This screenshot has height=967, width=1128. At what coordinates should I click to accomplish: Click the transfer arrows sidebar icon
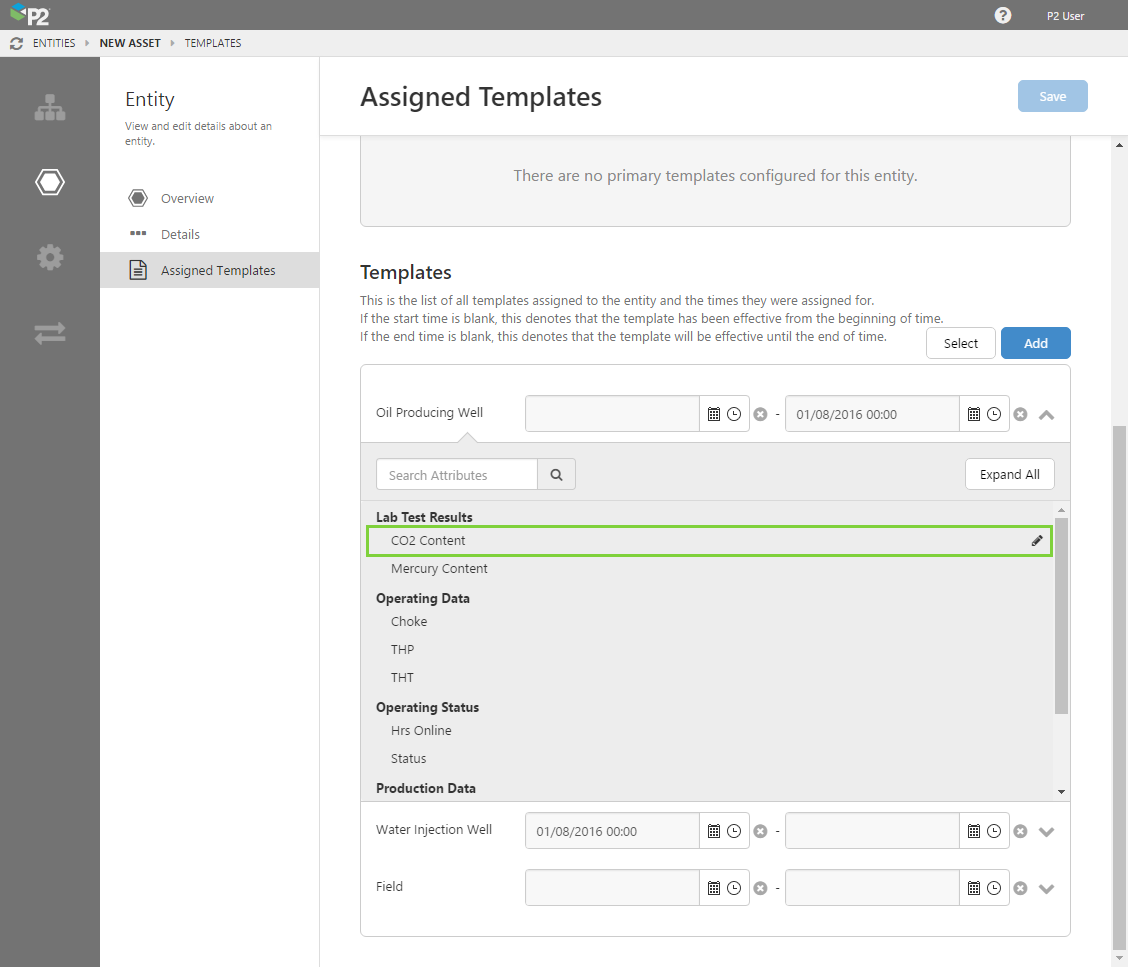(x=50, y=333)
